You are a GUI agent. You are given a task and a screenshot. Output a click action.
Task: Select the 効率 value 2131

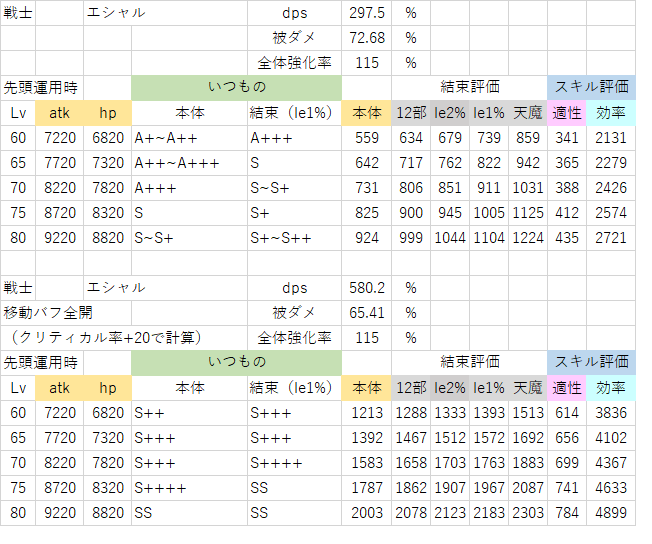[611, 138]
